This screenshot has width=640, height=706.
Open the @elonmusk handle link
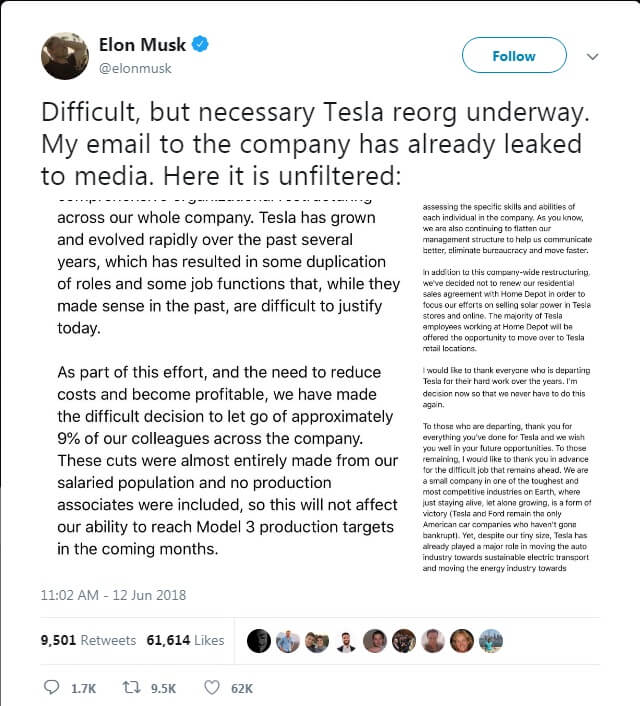[136, 70]
